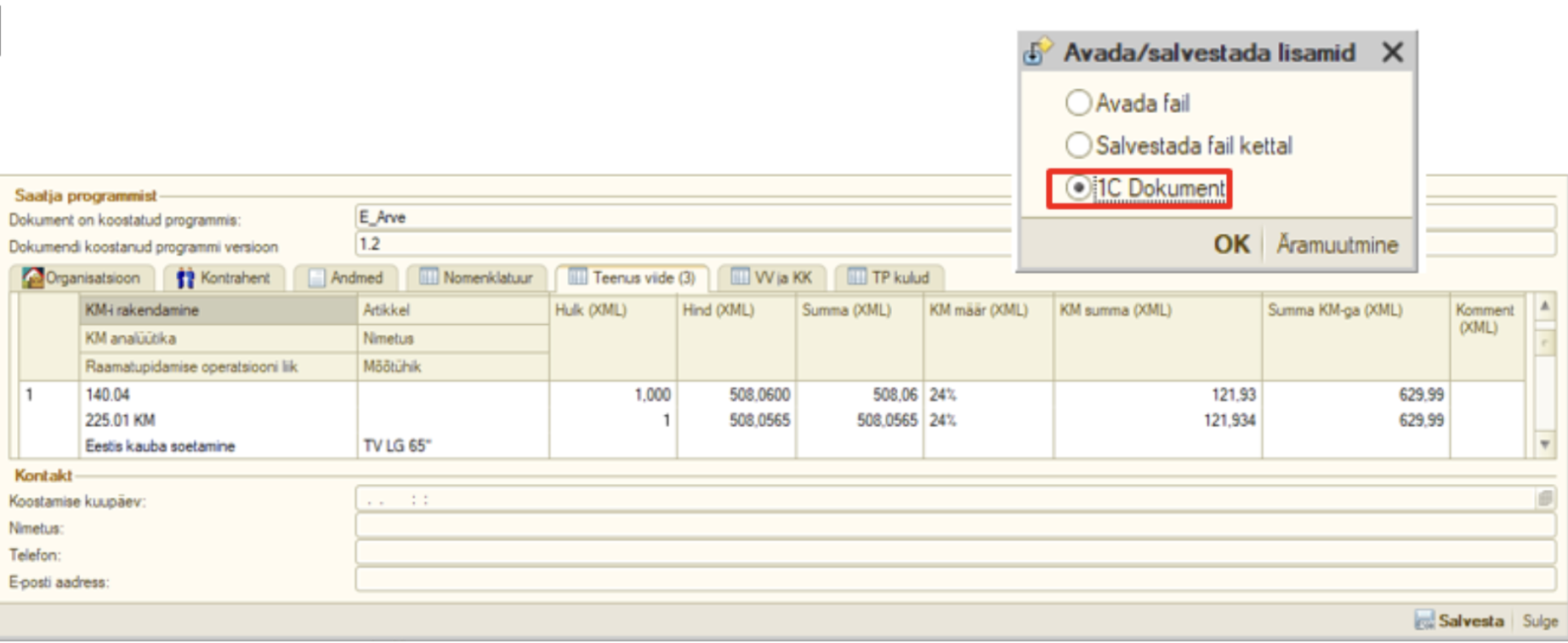Click the Salvesta floppy disk icon
Viewport: 1568px width, 643px height.
[1424, 620]
